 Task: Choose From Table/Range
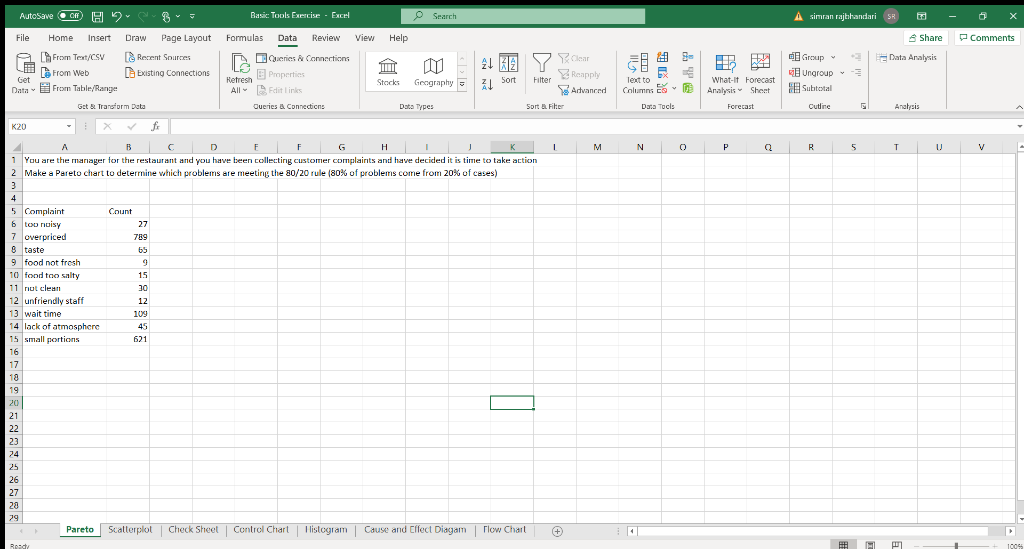coord(78,88)
